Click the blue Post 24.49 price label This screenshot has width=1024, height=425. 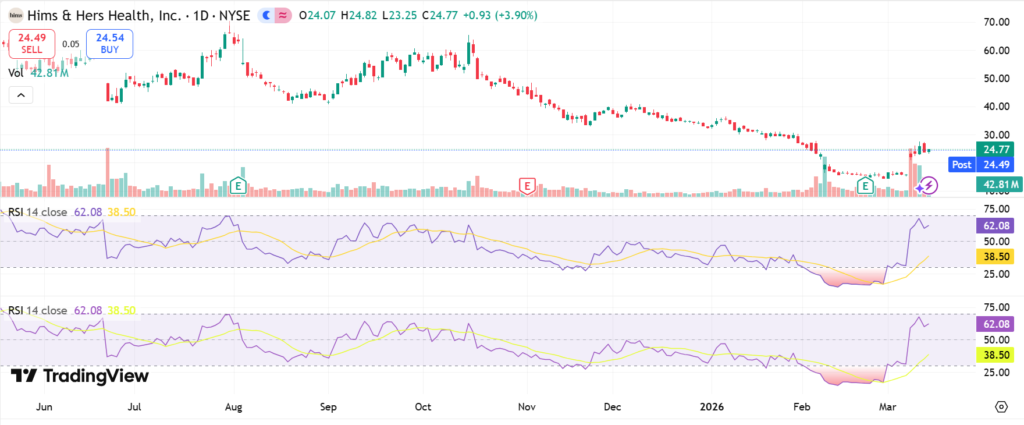[x=982, y=165]
